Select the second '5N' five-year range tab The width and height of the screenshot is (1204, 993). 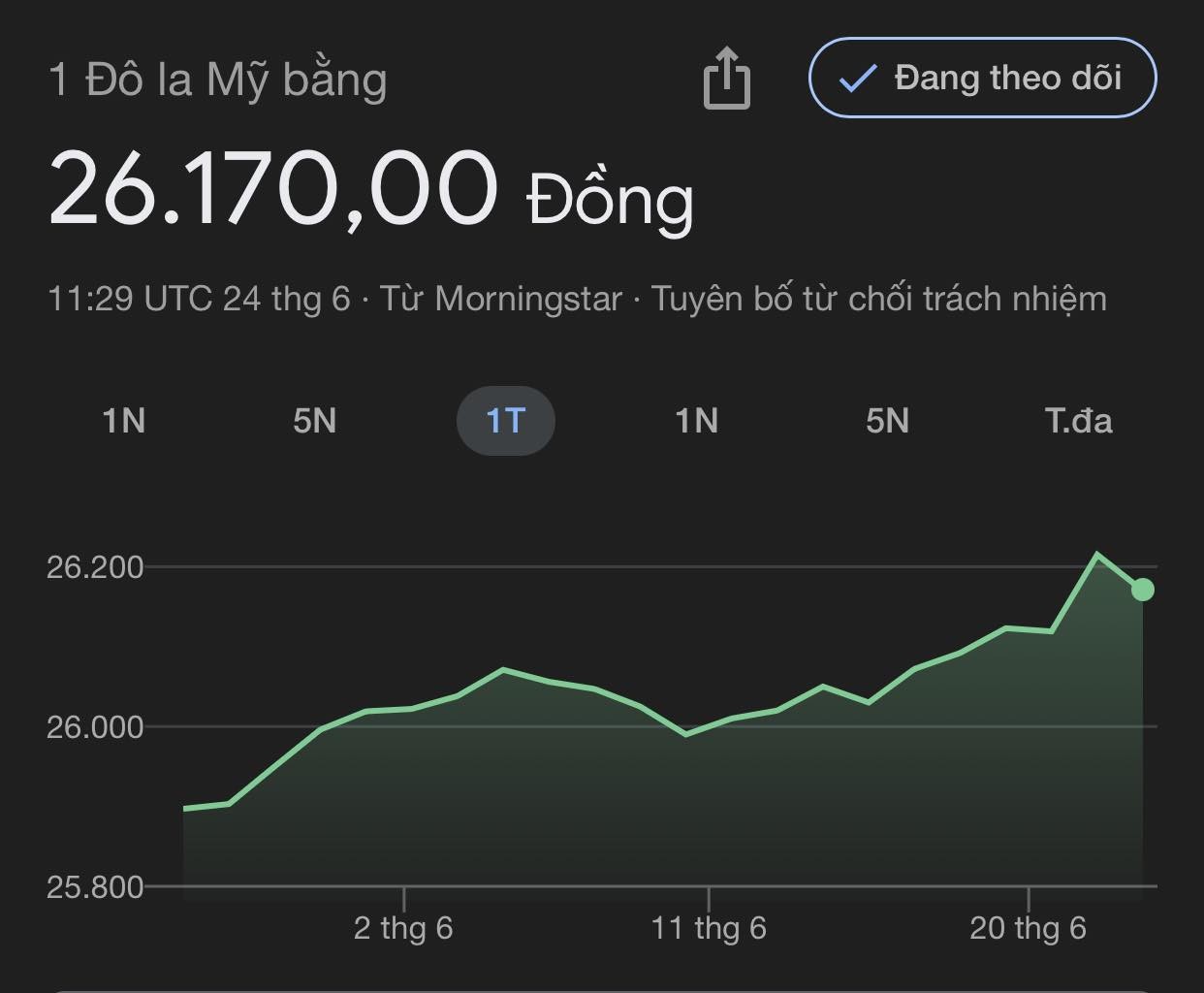(x=887, y=421)
